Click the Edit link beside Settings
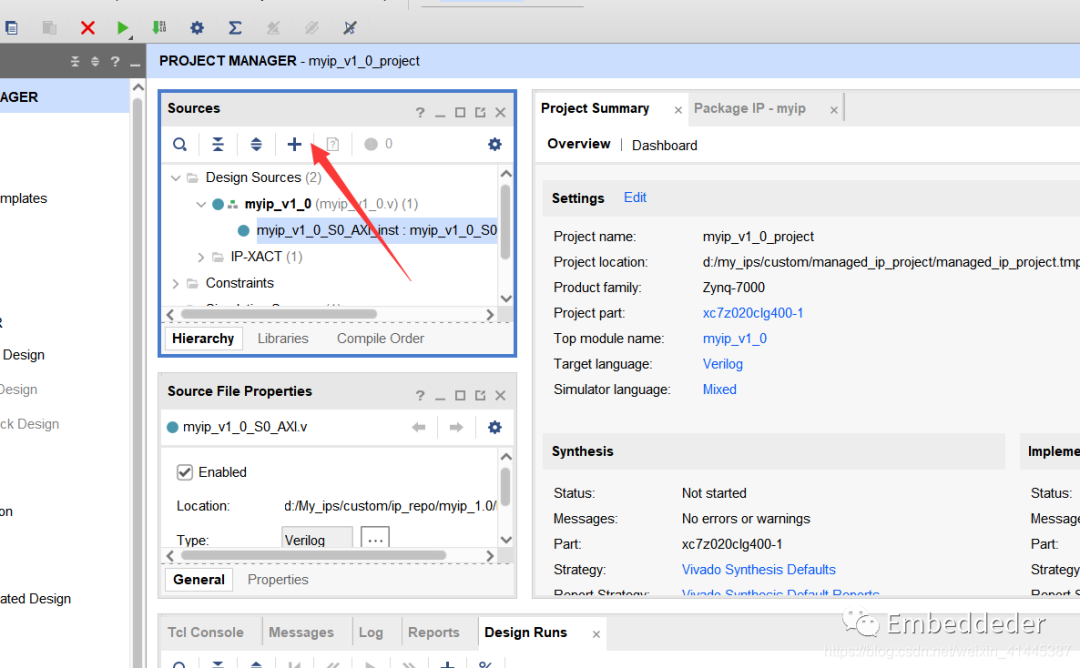Screen dimensions: 1080x668 coord(635,198)
